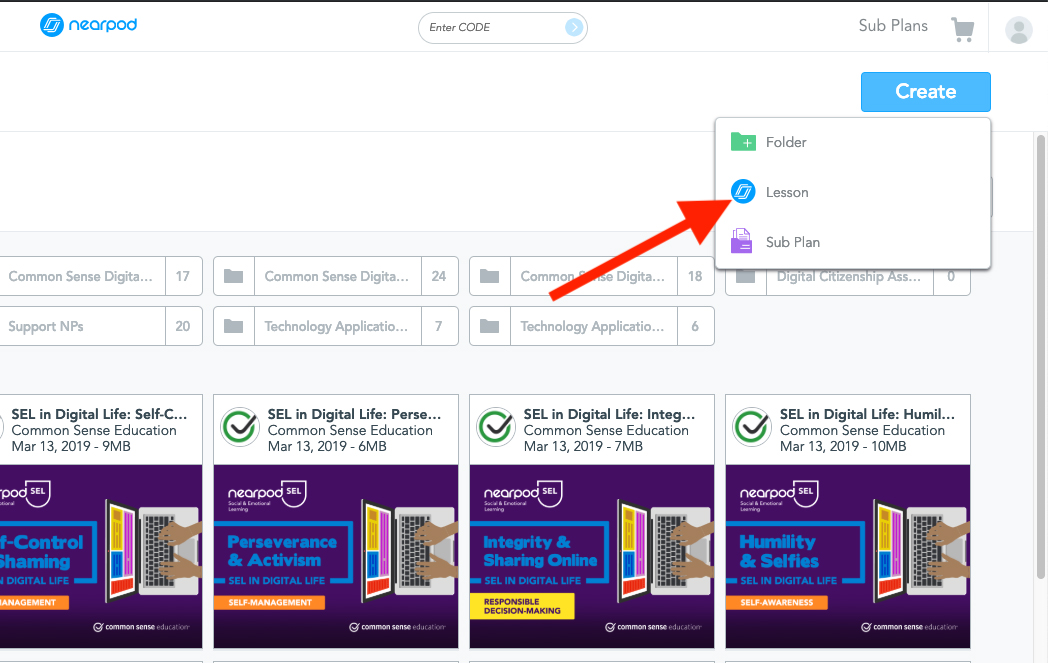The image size is (1048, 663).
Task: Open the Common Sense Digita... folder with 18 items
Action: pos(592,276)
